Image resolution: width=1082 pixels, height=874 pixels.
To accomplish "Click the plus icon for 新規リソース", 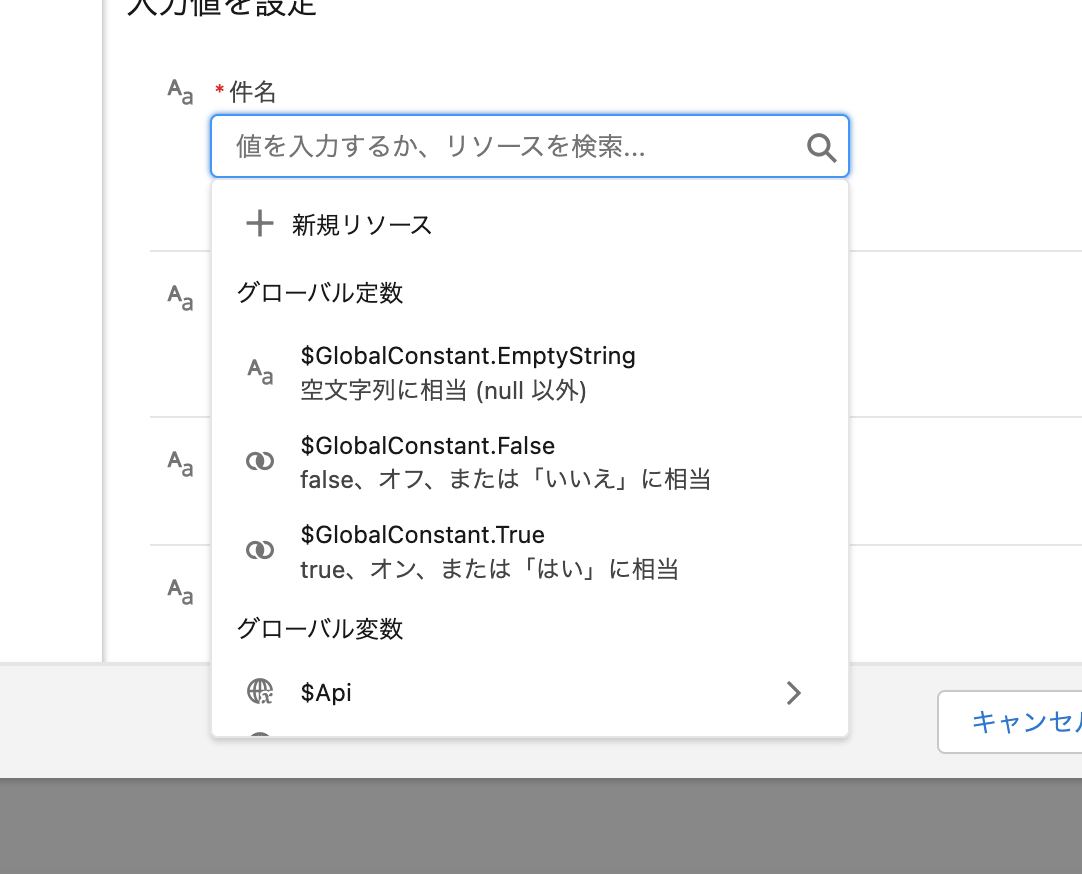I will [260, 223].
